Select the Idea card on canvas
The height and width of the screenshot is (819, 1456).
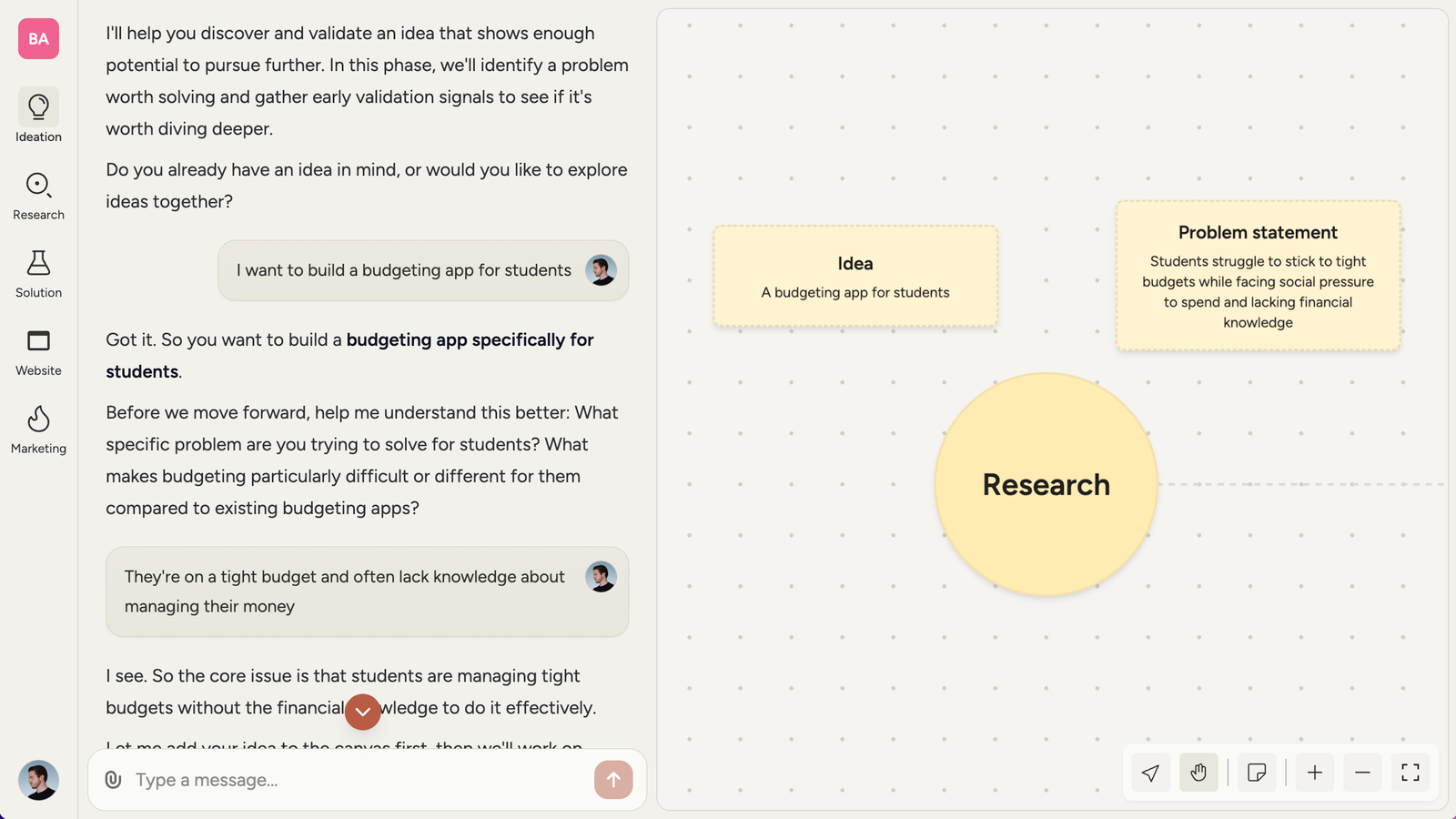coord(855,277)
